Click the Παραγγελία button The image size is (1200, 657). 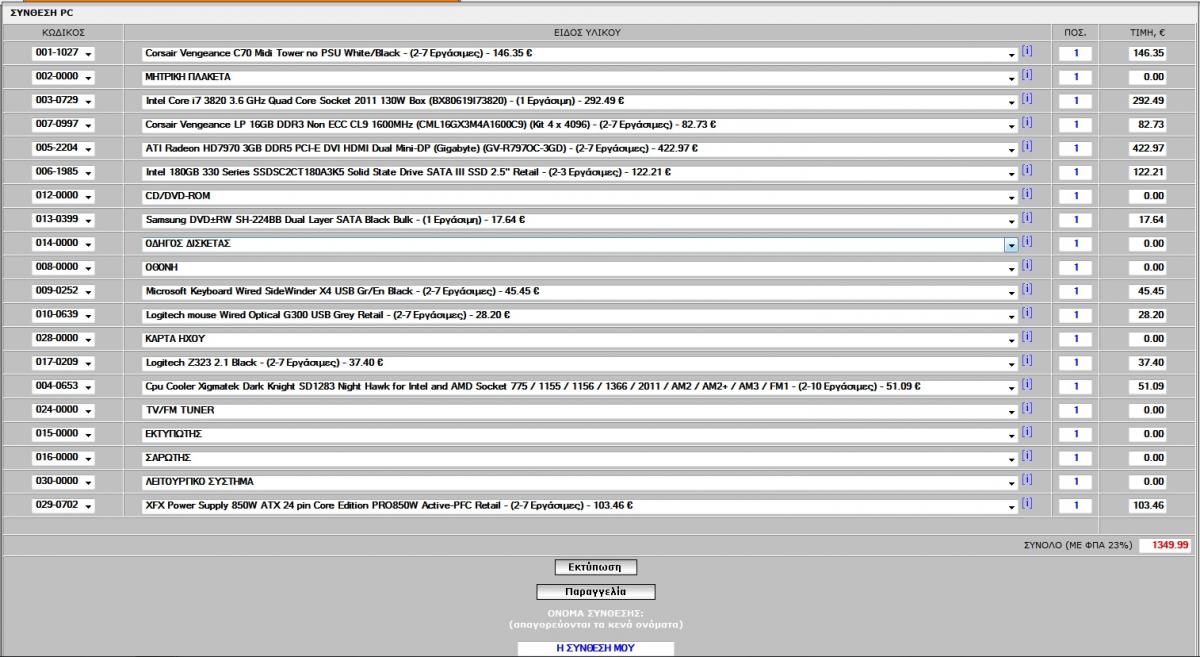[x=596, y=592]
